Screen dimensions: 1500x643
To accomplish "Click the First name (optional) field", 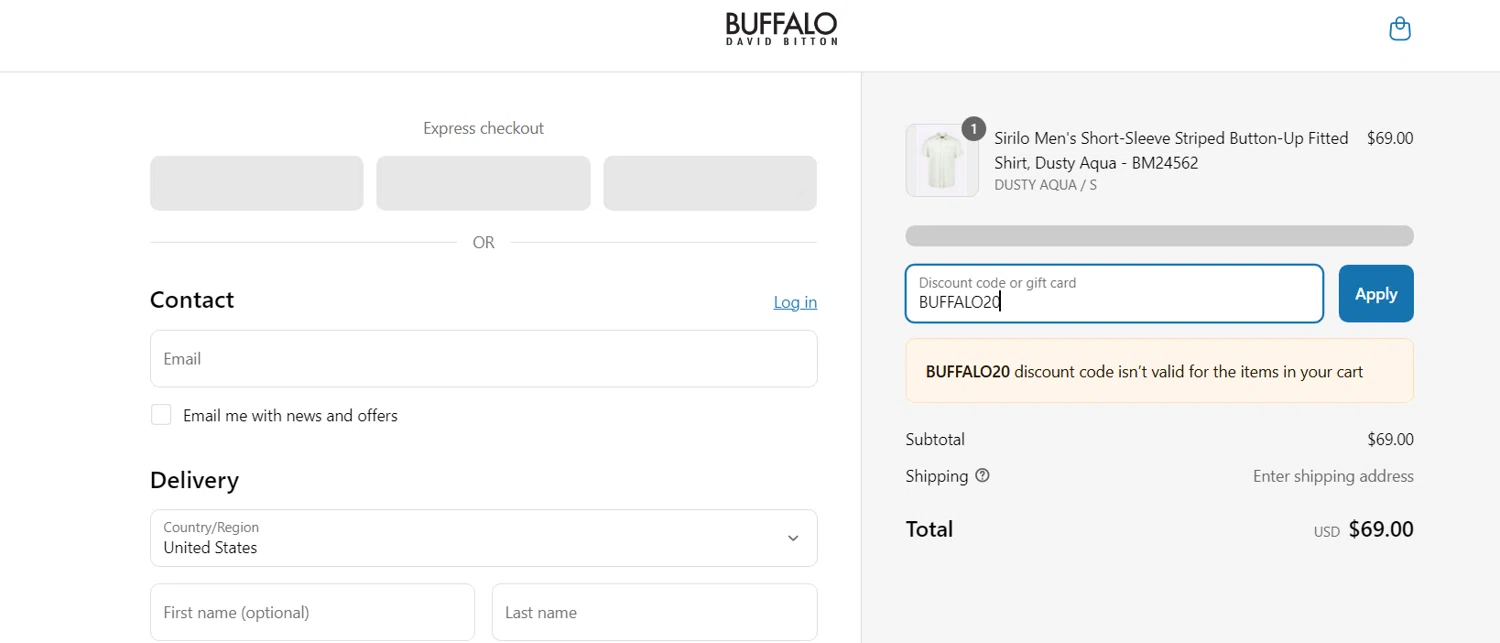I will [x=312, y=612].
